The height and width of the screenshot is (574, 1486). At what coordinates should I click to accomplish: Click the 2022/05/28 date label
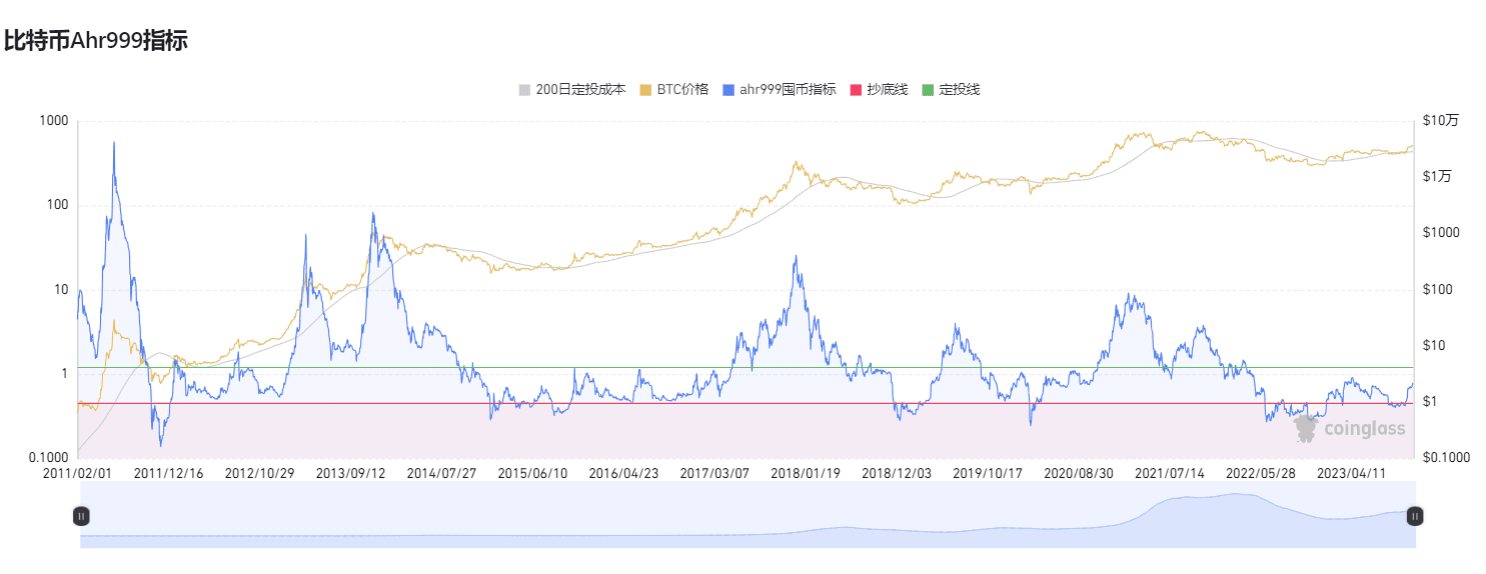tap(1261, 473)
